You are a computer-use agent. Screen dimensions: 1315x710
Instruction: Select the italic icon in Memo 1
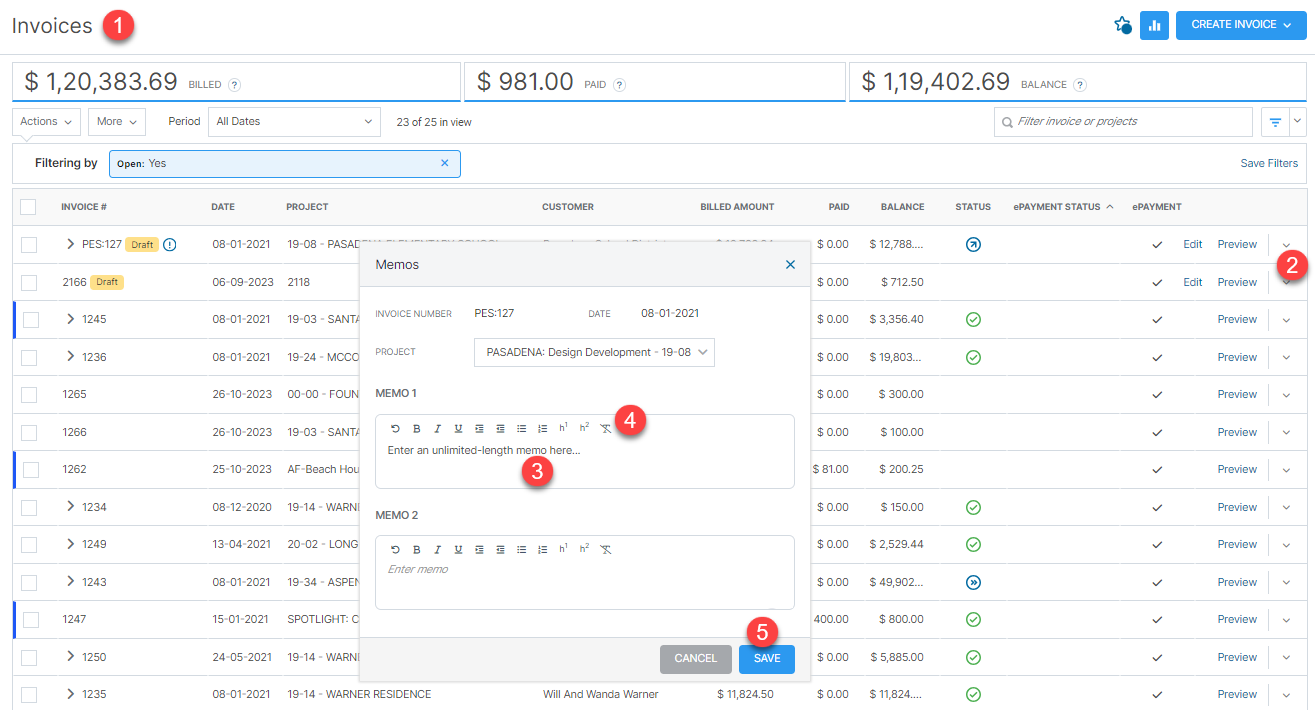tap(437, 428)
